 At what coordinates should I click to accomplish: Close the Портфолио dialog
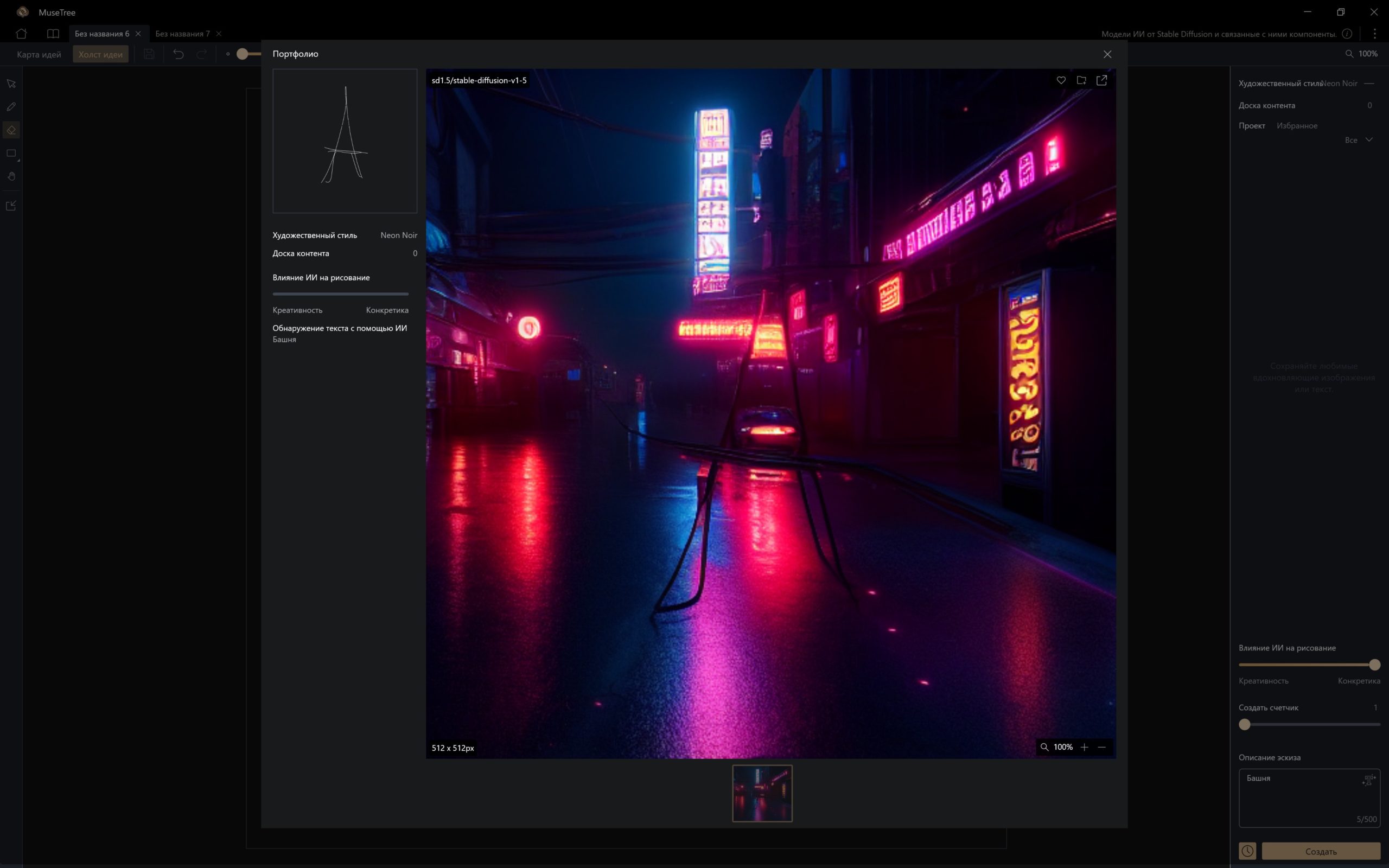pyautogui.click(x=1107, y=54)
